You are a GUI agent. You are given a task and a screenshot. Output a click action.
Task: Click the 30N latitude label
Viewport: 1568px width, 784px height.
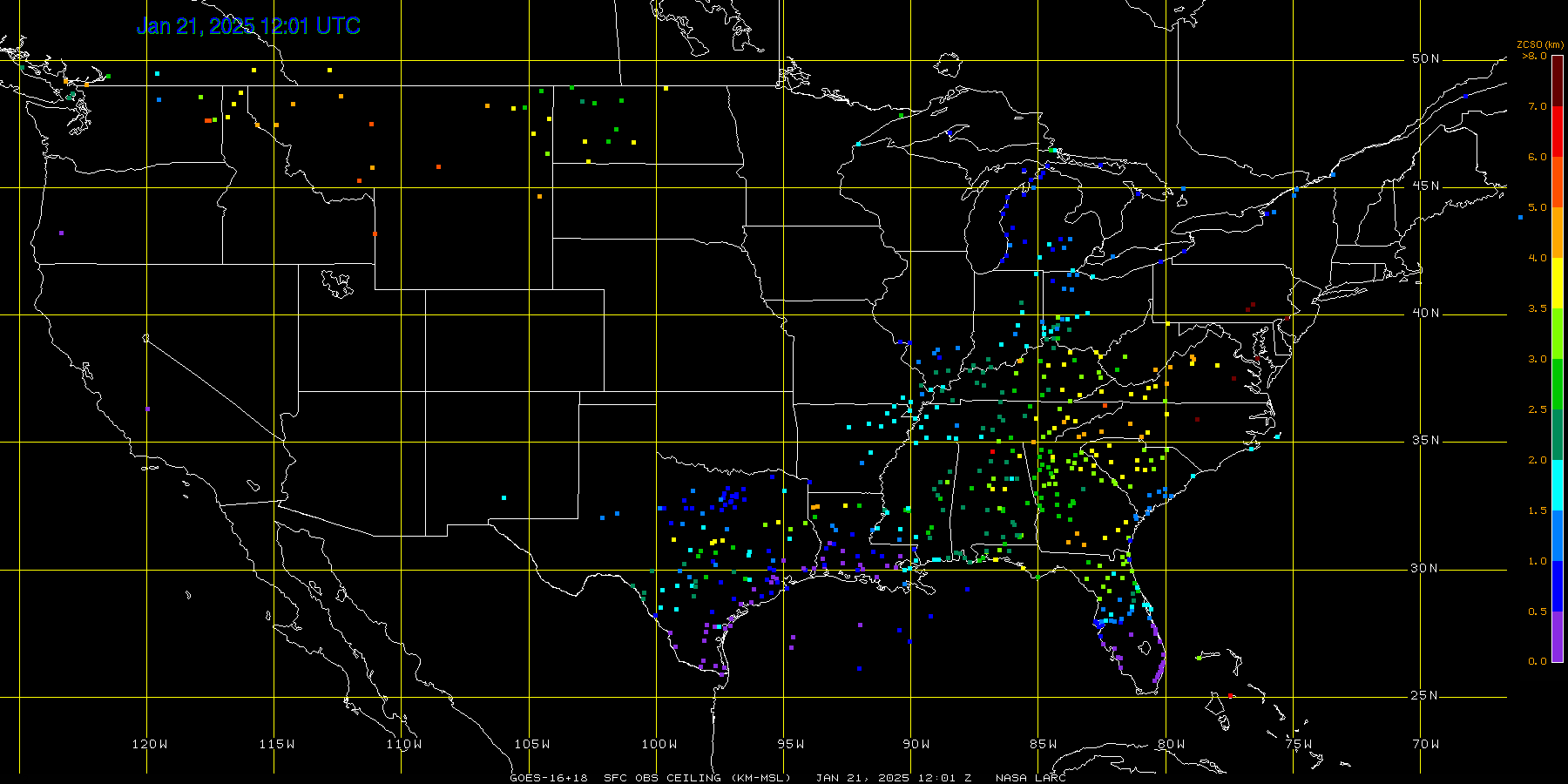pyautogui.click(x=1425, y=568)
